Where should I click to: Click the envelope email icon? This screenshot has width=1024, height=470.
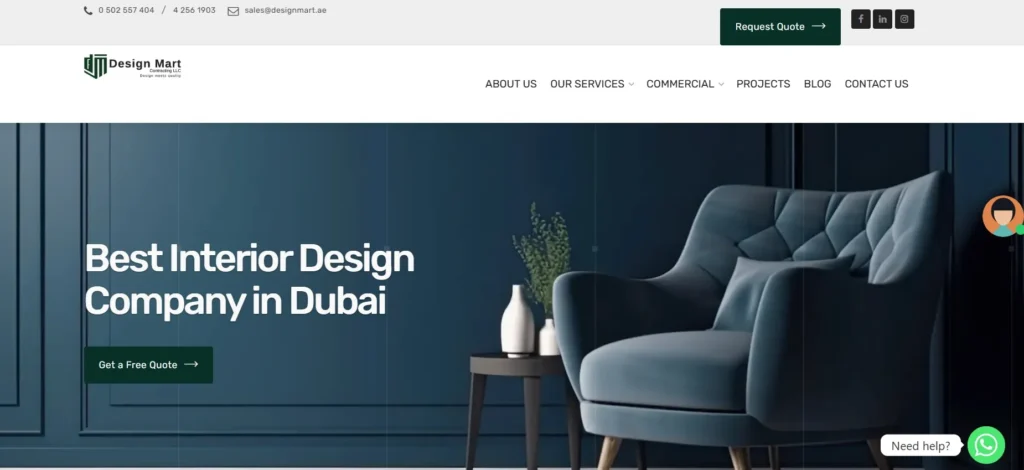(233, 11)
